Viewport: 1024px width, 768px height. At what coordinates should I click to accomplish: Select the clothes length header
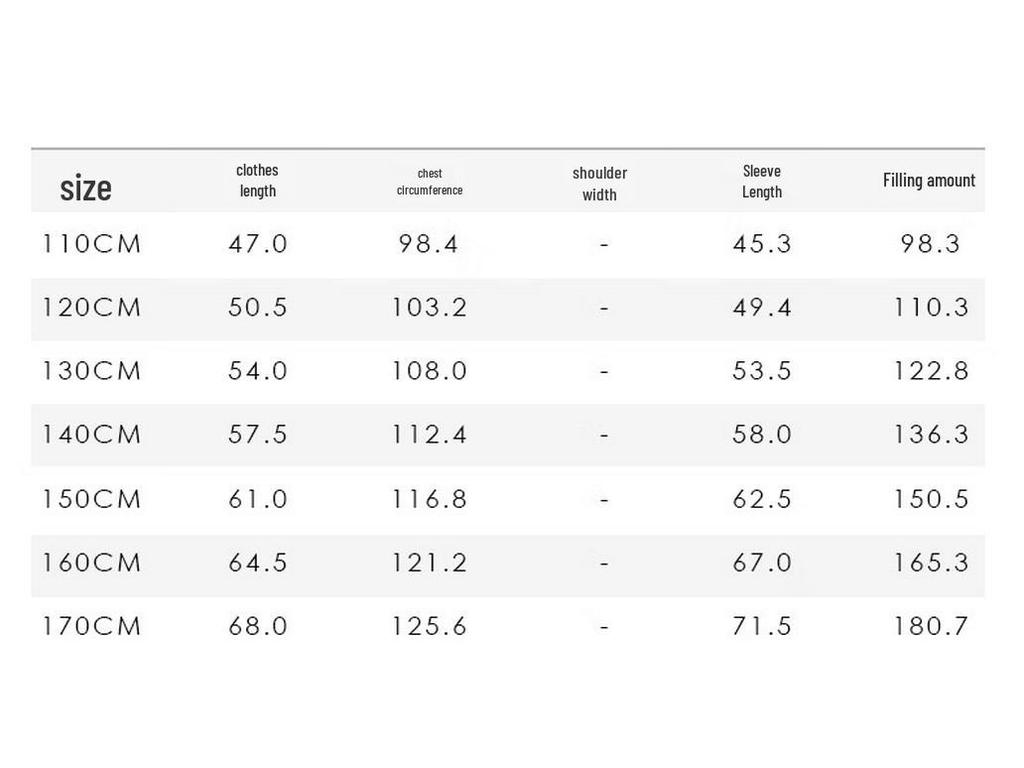(257, 181)
